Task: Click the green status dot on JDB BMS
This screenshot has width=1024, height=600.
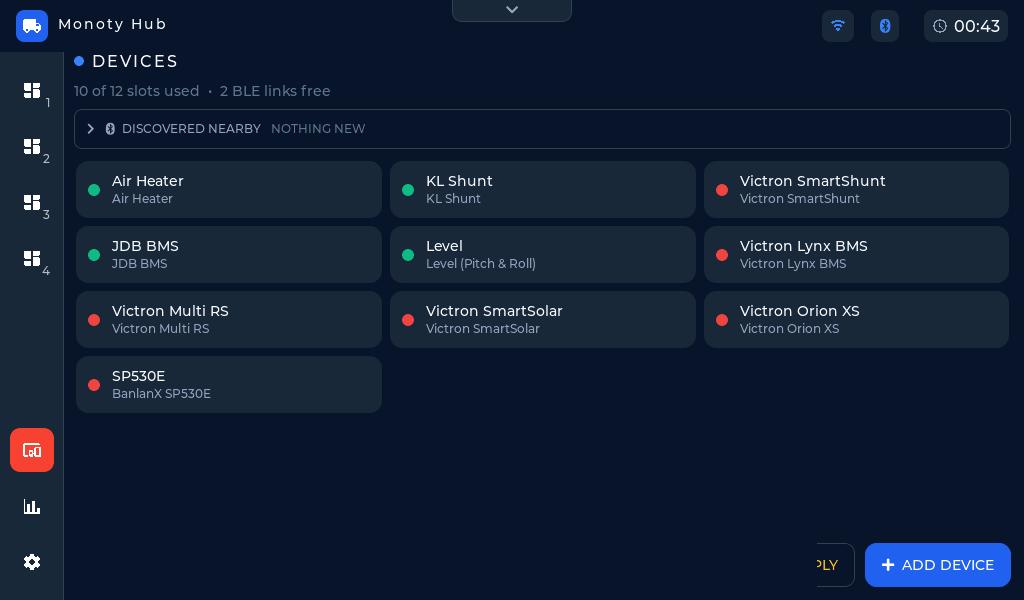Action: (94, 255)
